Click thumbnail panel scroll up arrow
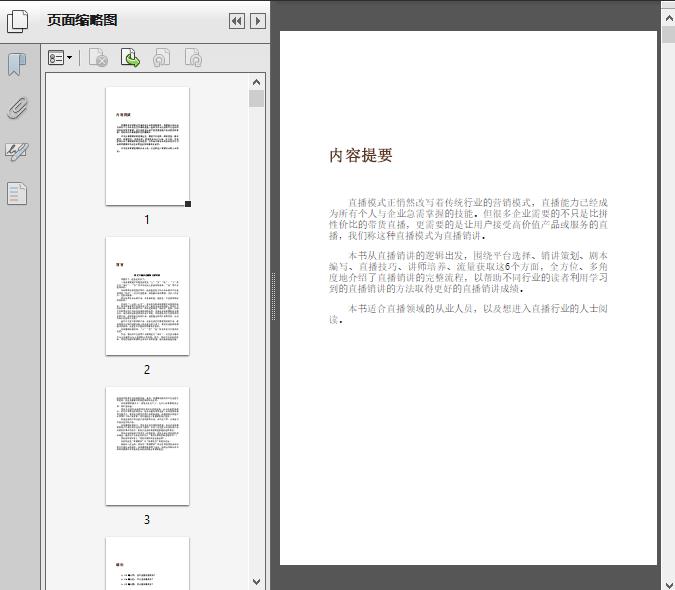675x590 pixels. coord(257,82)
